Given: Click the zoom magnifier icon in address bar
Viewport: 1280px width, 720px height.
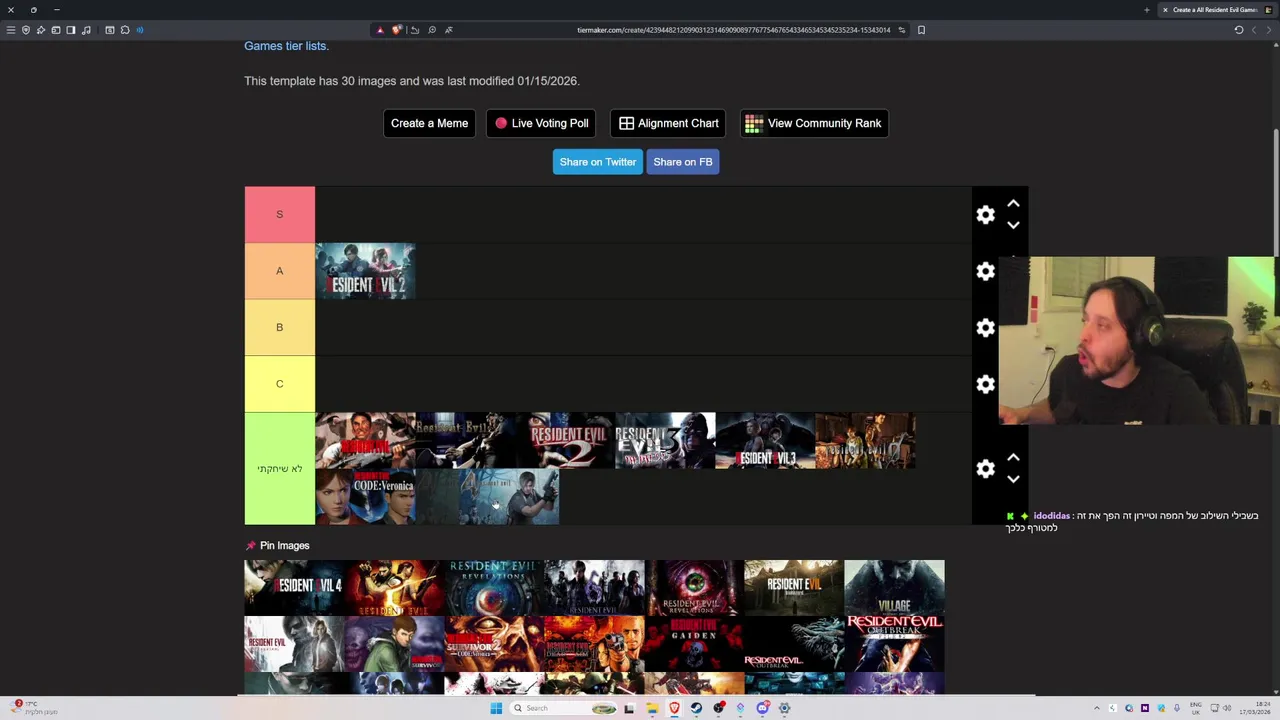Looking at the screenshot, I should [432, 30].
